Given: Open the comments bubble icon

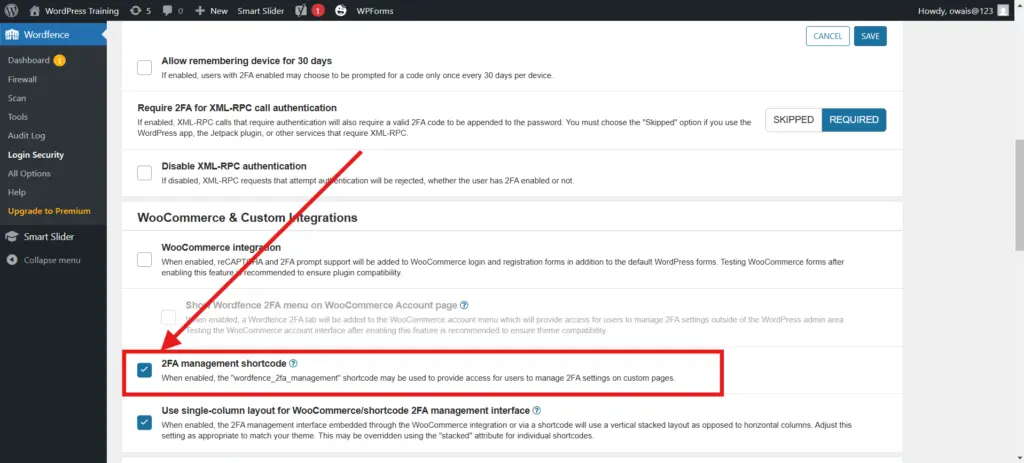Looking at the screenshot, I should click(x=168, y=10).
